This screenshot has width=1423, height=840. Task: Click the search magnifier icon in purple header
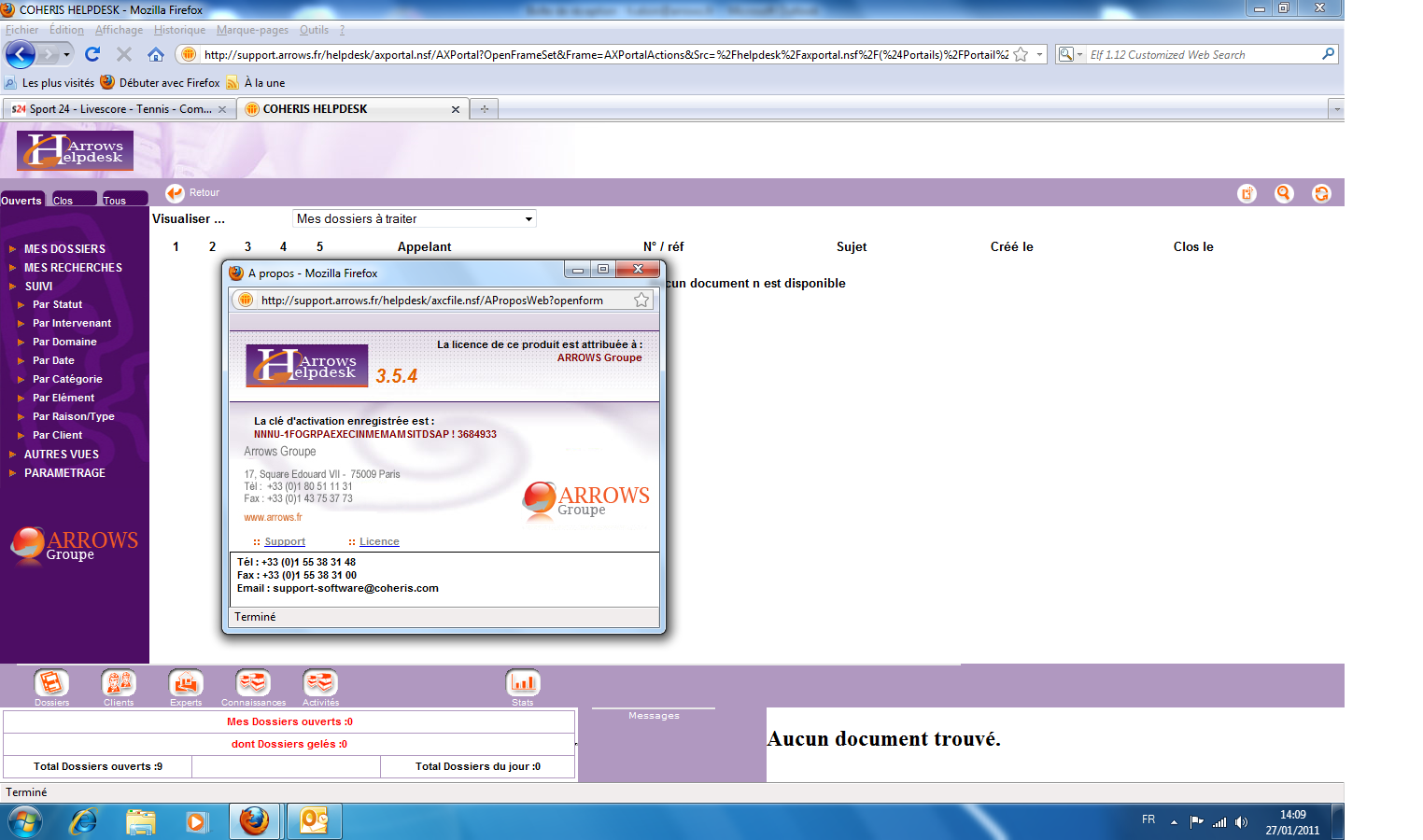click(x=1284, y=193)
